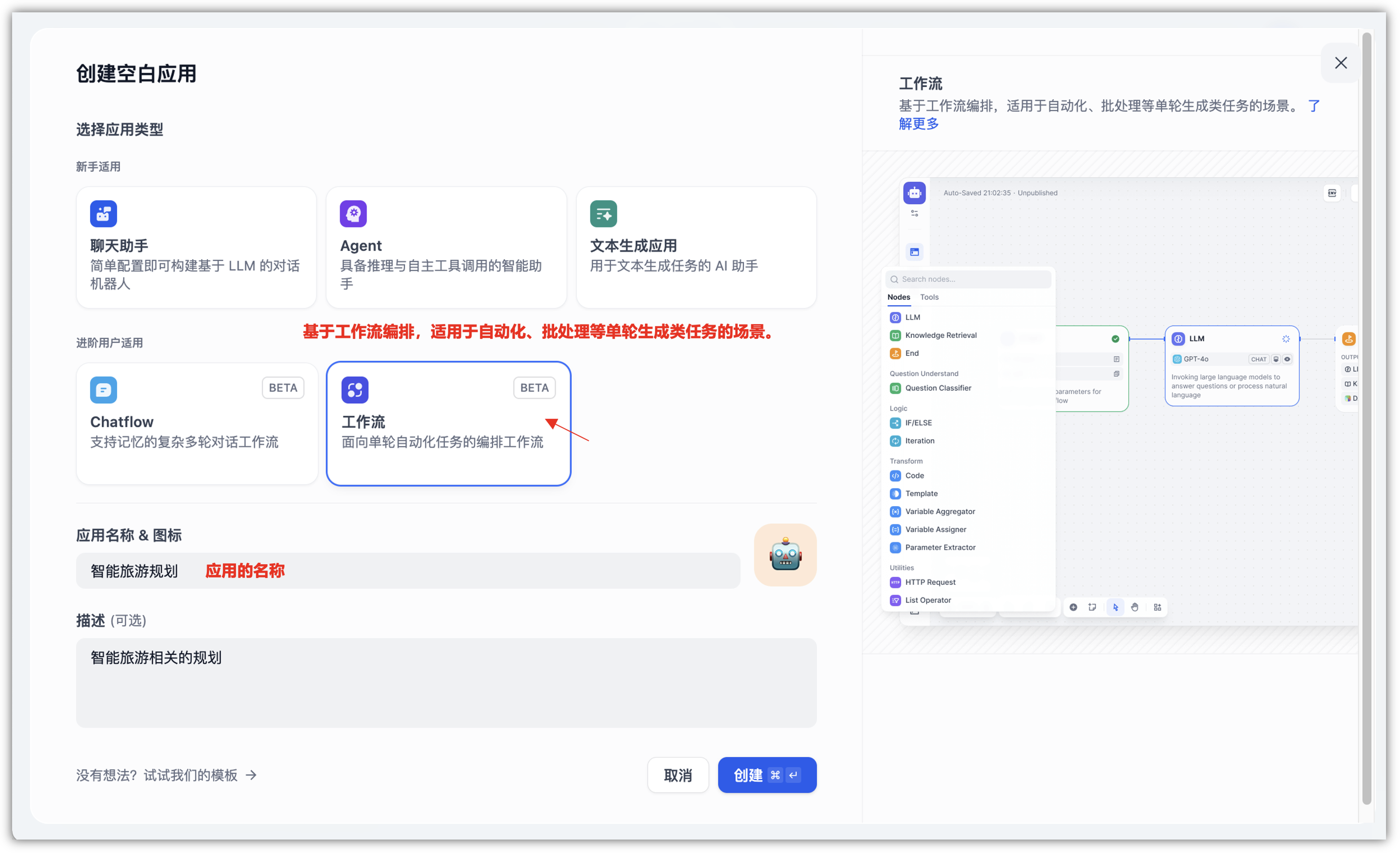Click the 了解更多 link
Image resolution: width=1400 pixels, height=859 pixels.
coord(918,123)
